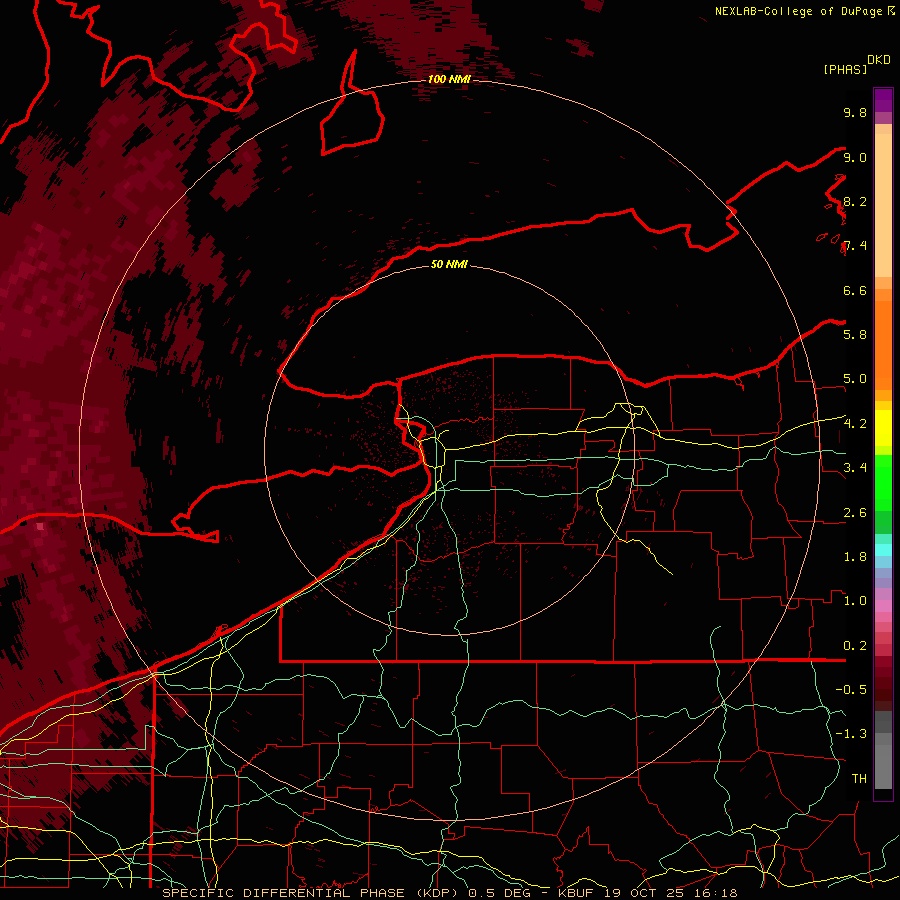Click the orange segment of the color bar
The image size is (900, 900).
click(883, 344)
